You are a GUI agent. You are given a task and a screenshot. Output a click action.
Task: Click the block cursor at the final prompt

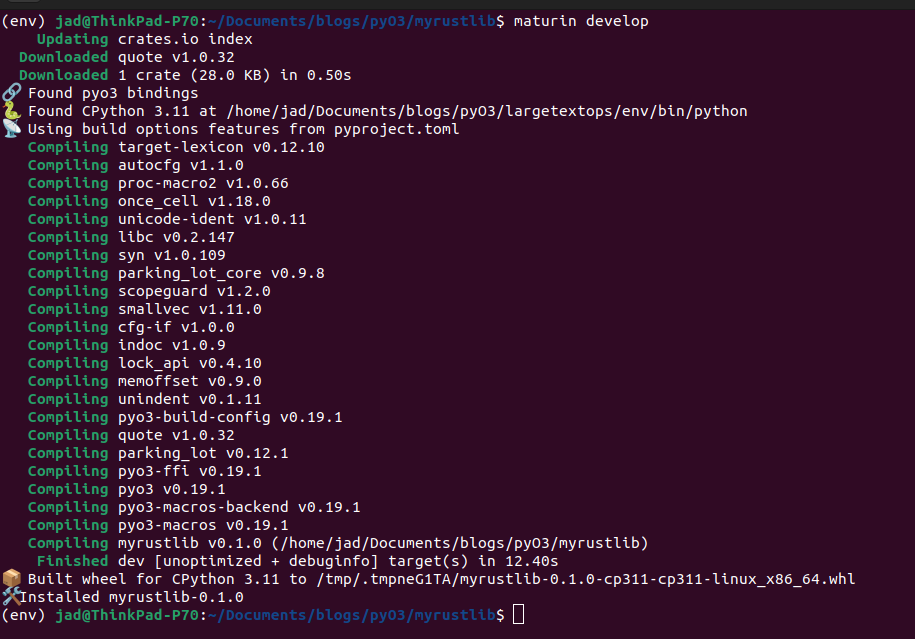518,615
